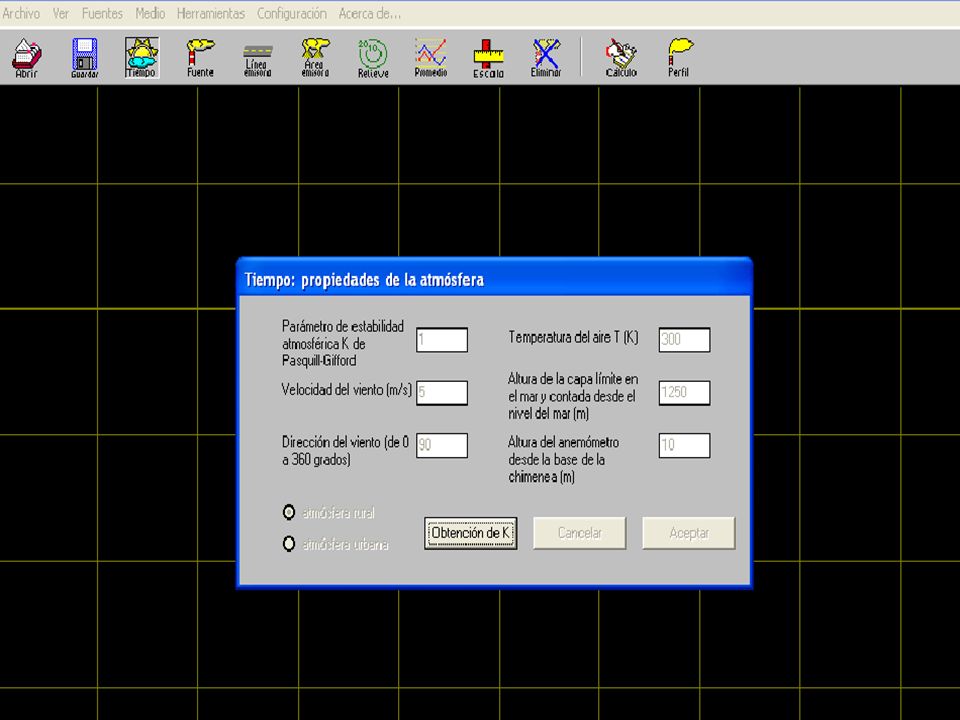Open the Fuentes menu

pos(102,13)
